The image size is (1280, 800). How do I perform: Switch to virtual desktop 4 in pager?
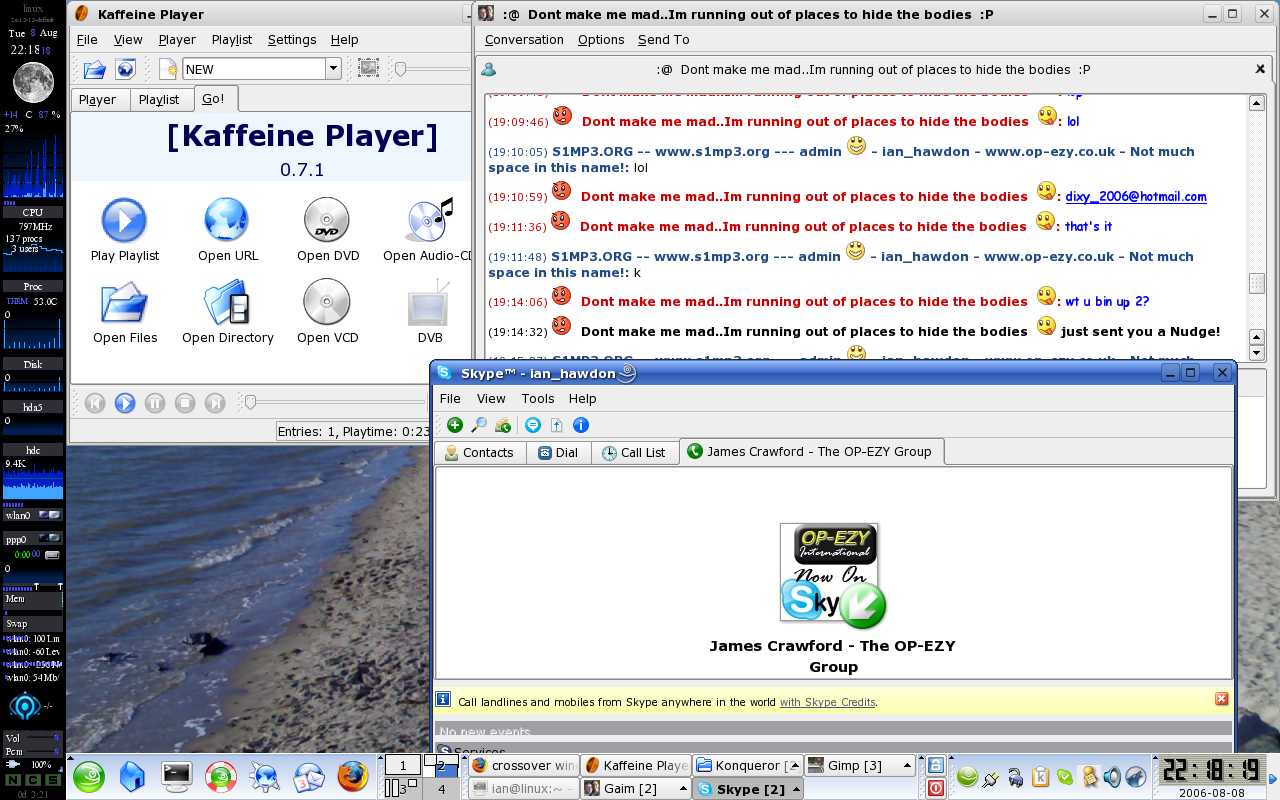click(x=441, y=789)
